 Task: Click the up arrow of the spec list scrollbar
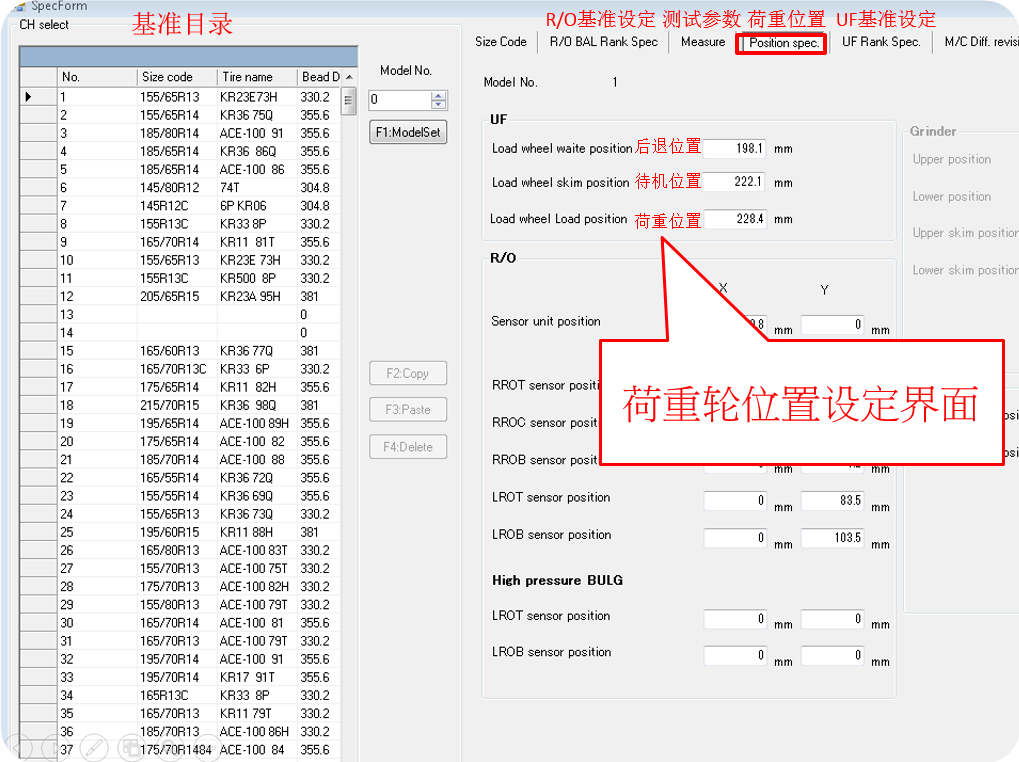click(350, 78)
